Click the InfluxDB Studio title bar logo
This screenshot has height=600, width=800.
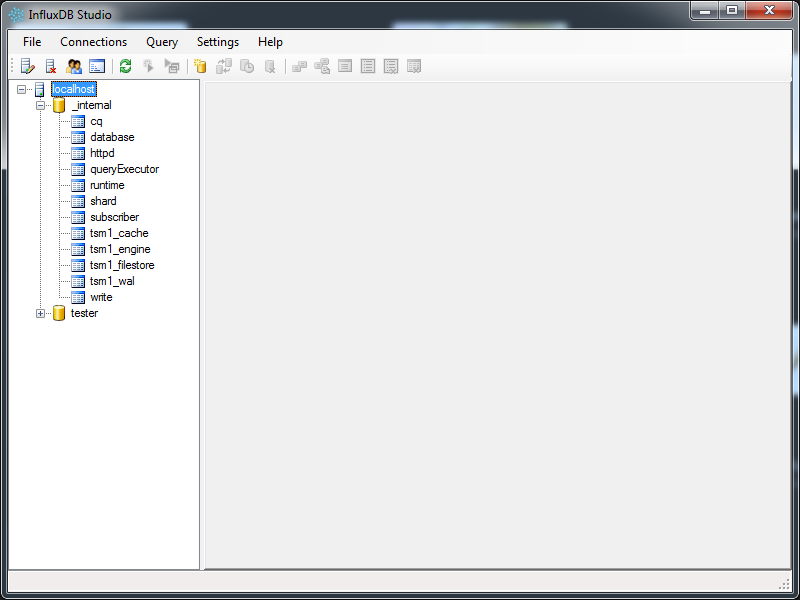tap(16, 15)
